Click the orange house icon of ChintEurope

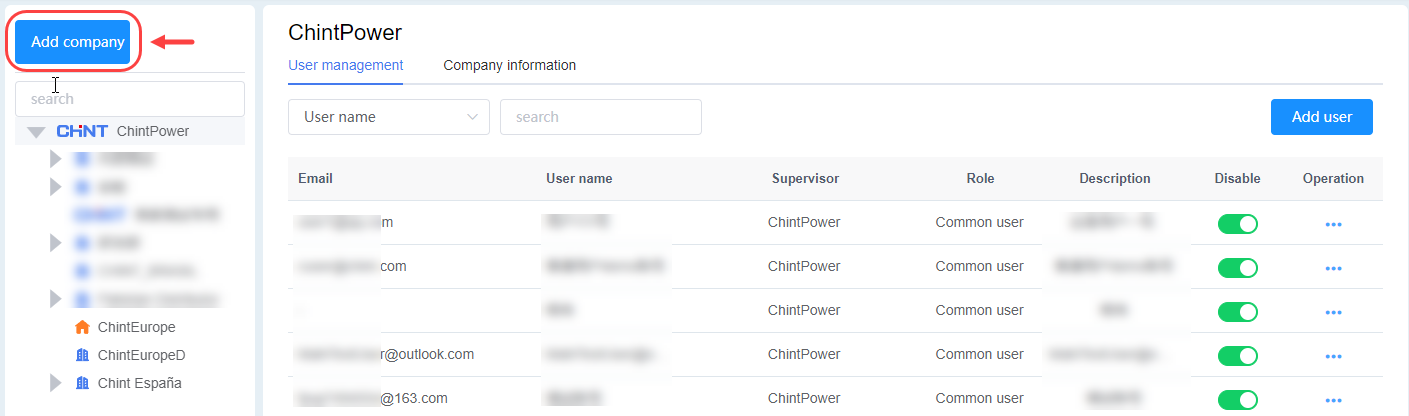83,327
